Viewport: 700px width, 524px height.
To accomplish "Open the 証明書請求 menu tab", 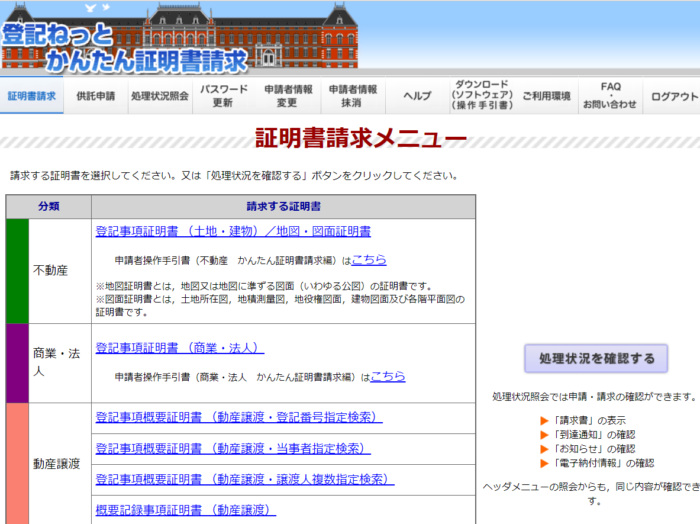I will (x=32, y=97).
